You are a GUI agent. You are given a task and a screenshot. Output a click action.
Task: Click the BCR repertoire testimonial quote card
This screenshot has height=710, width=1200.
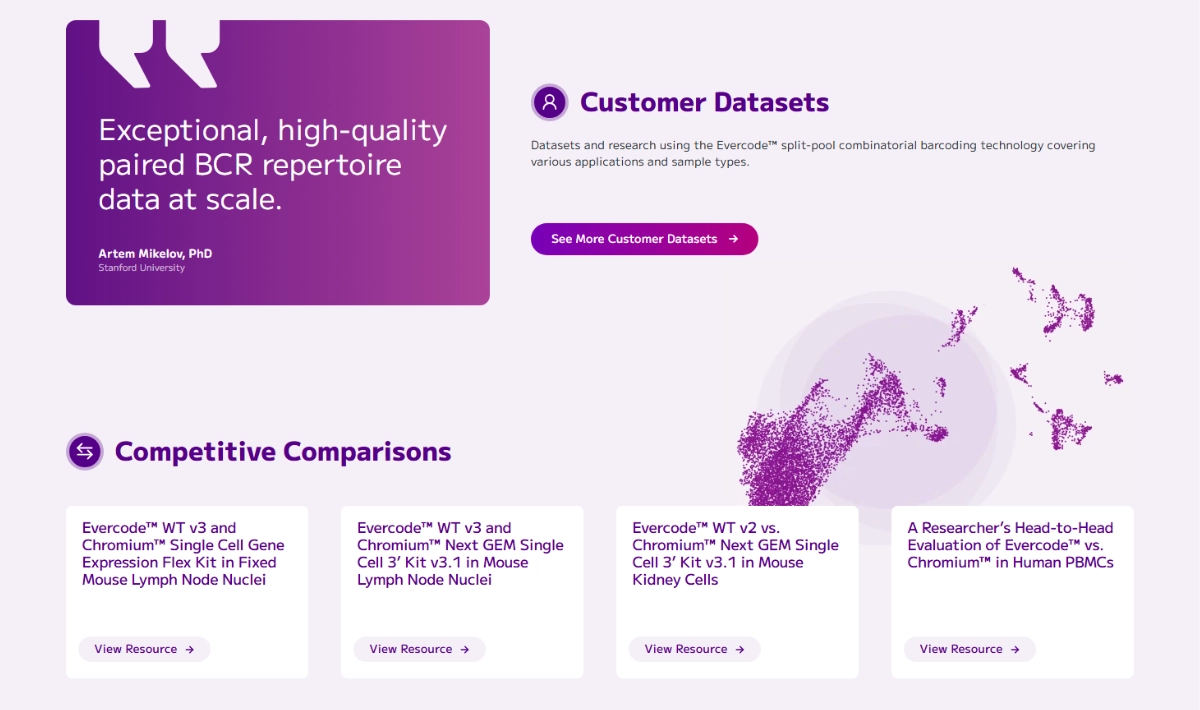(278, 162)
